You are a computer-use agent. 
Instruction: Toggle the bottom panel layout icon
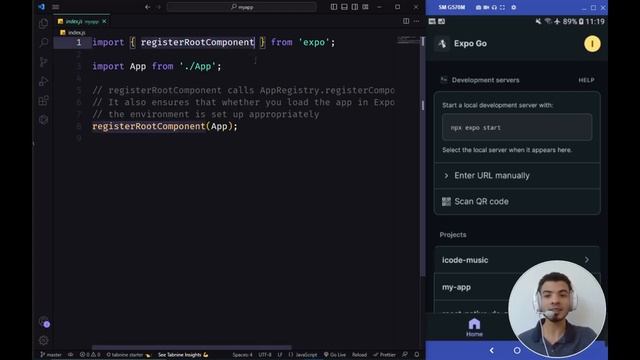click(x=344, y=7)
